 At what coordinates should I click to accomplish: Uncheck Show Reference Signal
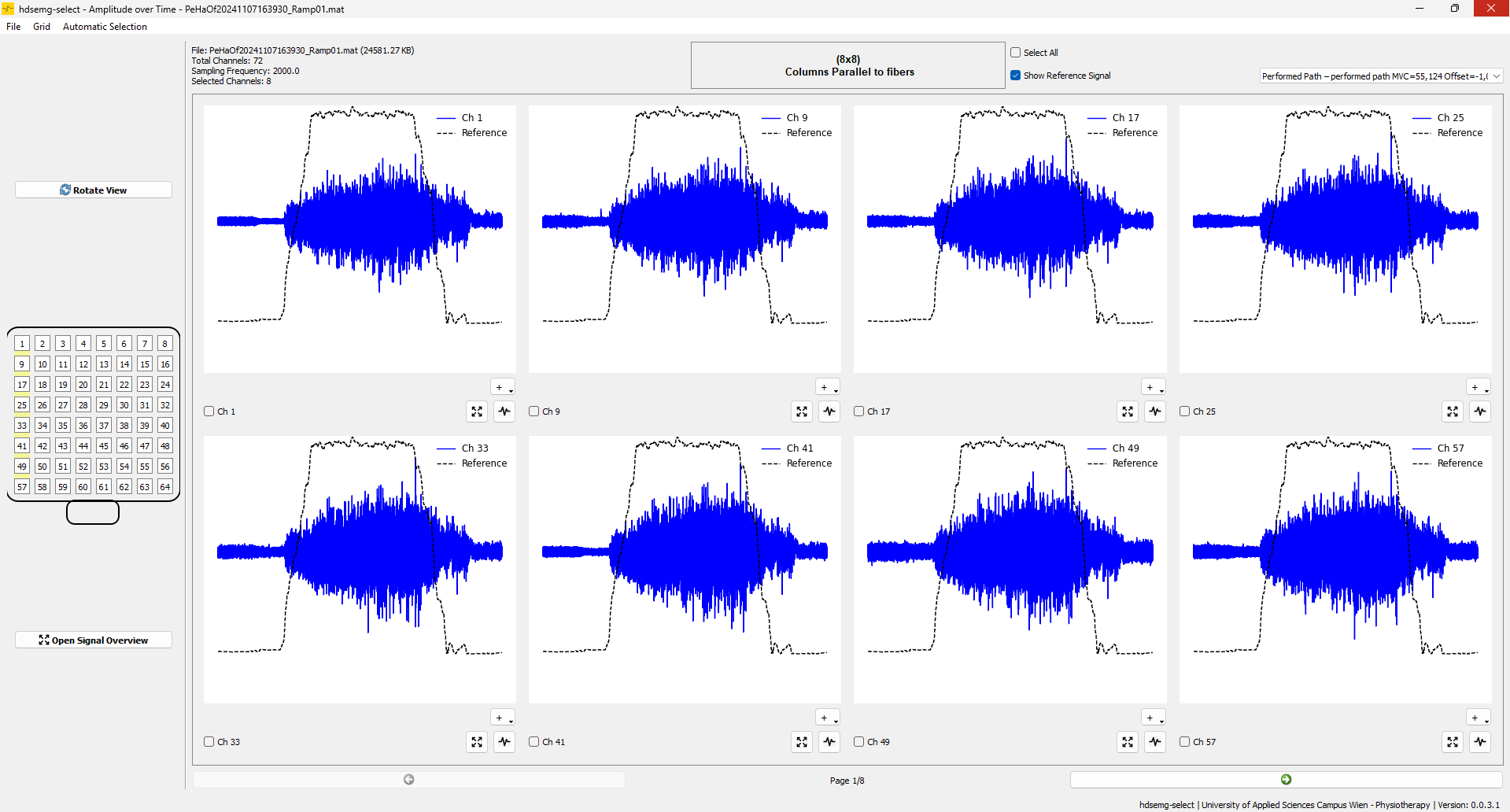point(1016,76)
